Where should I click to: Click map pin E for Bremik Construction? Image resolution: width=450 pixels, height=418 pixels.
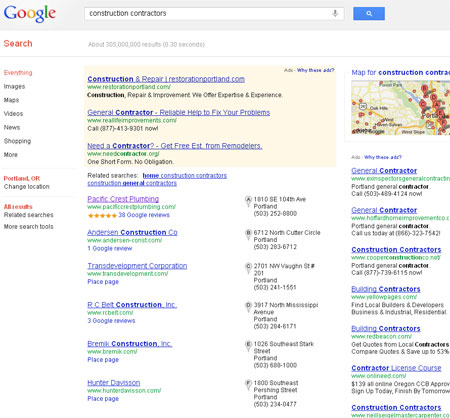coord(248,346)
